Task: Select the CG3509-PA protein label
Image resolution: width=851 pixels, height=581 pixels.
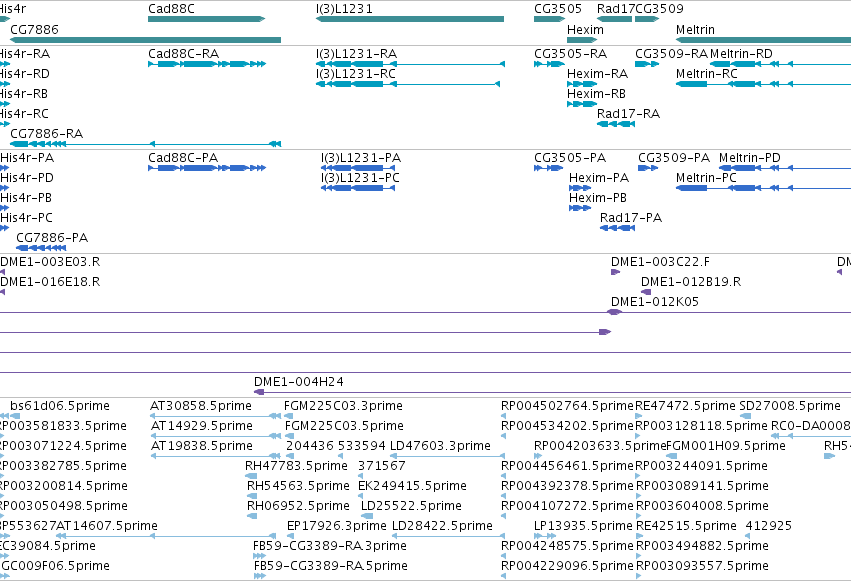Action: pos(674,158)
